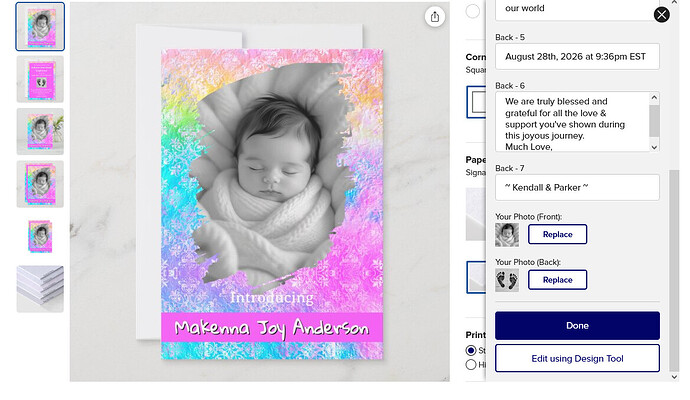The width and height of the screenshot is (690, 400).
Task: Click the 'our world' text field
Action: tap(577, 9)
